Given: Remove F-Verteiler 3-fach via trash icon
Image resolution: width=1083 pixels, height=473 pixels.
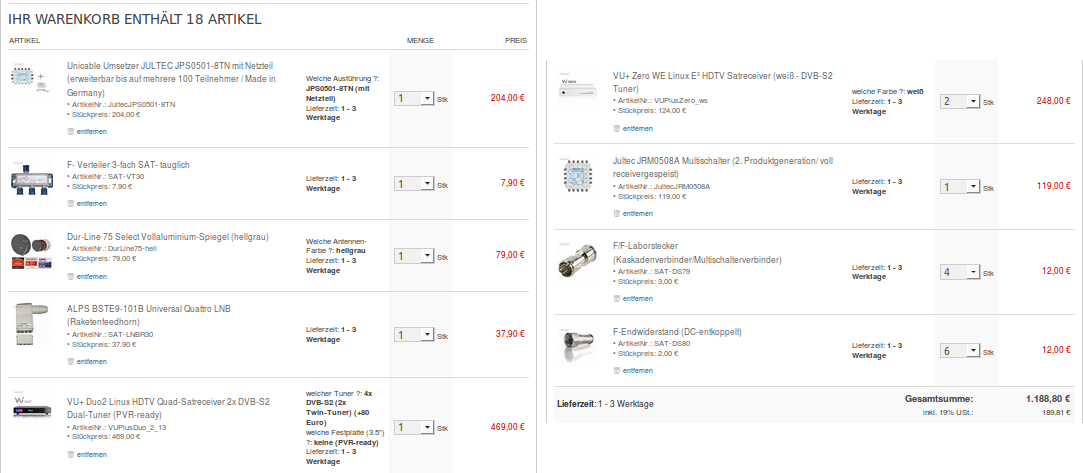Looking at the screenshot, I should [x=70, y=203].
